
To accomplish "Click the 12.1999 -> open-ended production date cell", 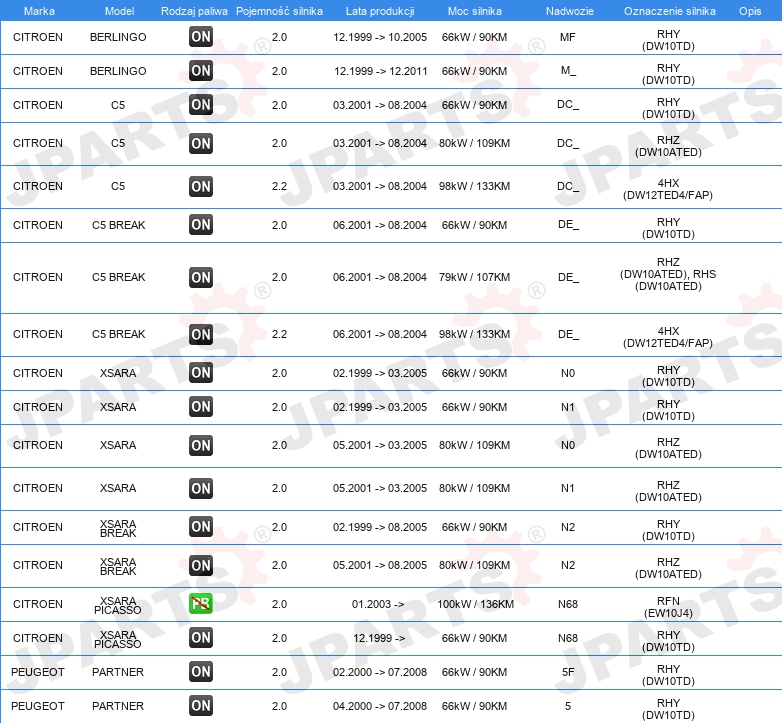I will pyautogui.click(x=379, y=638).
